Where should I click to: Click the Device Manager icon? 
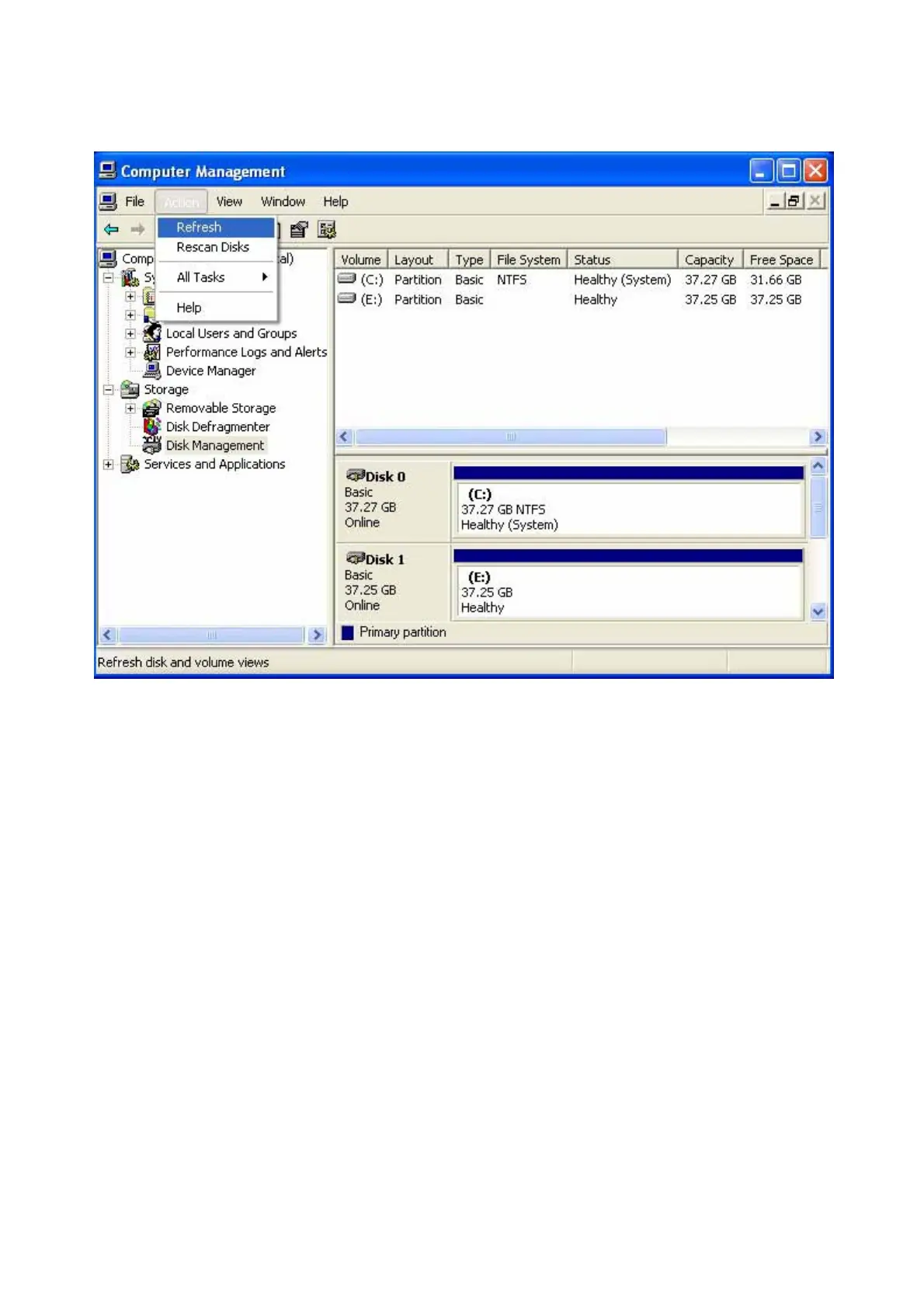[152, 370]
